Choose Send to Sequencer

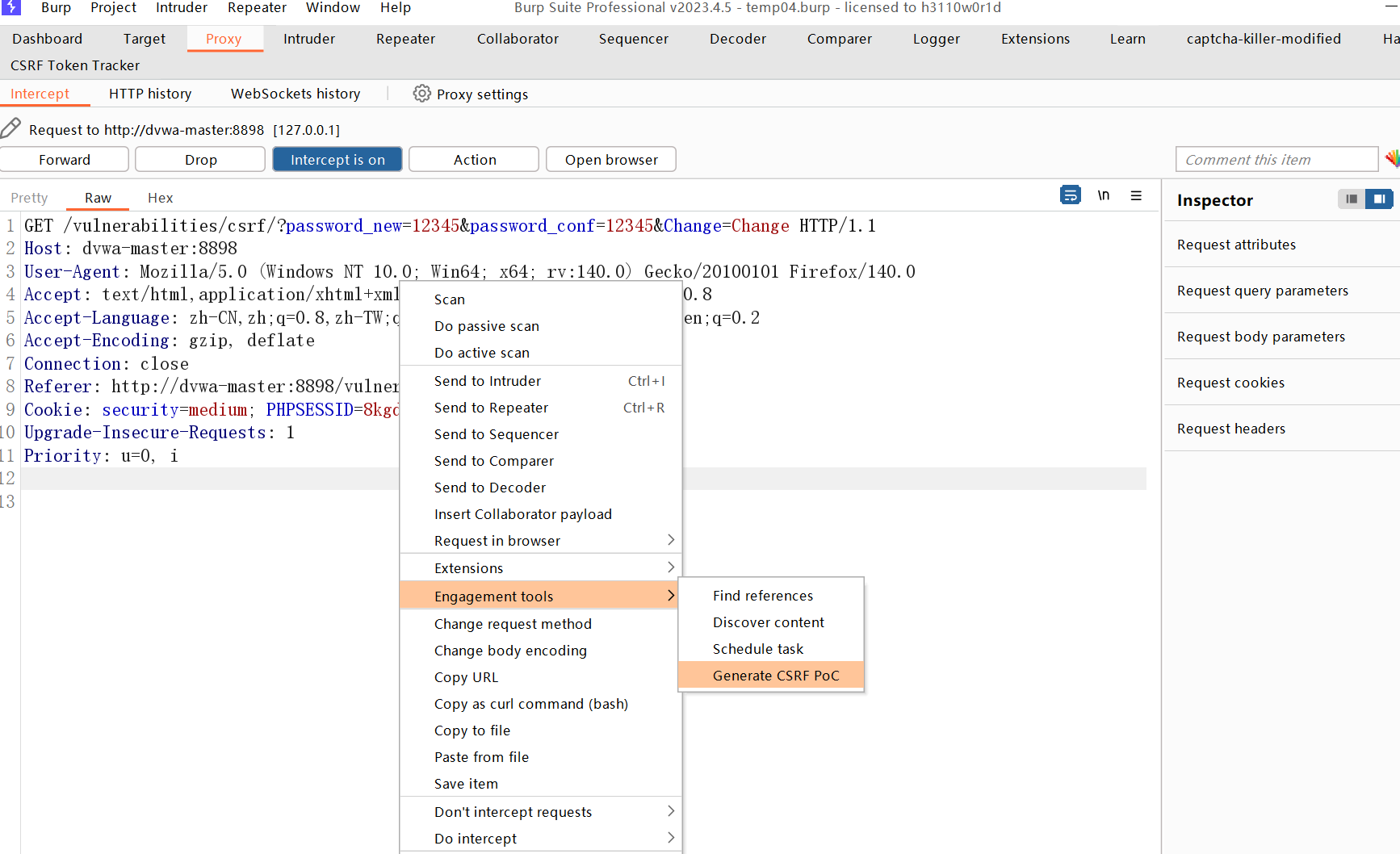coord(541,434)
